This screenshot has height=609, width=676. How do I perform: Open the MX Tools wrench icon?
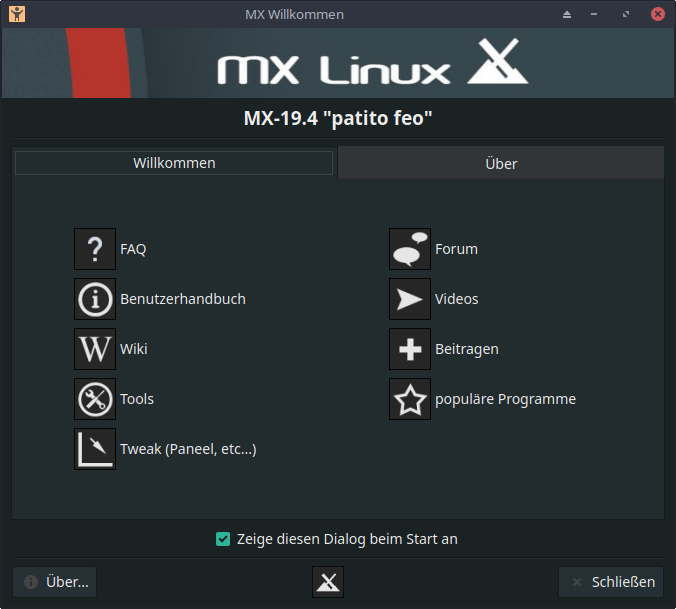pos(95,399)
